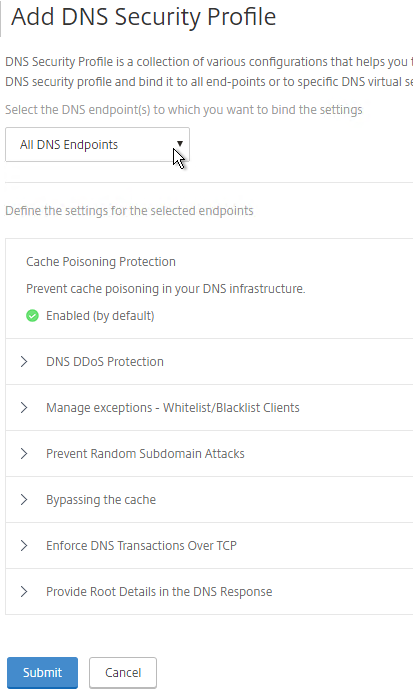Click the Add DNS Security Profile title
413x696 pixels.
click(x=143, y=17)
